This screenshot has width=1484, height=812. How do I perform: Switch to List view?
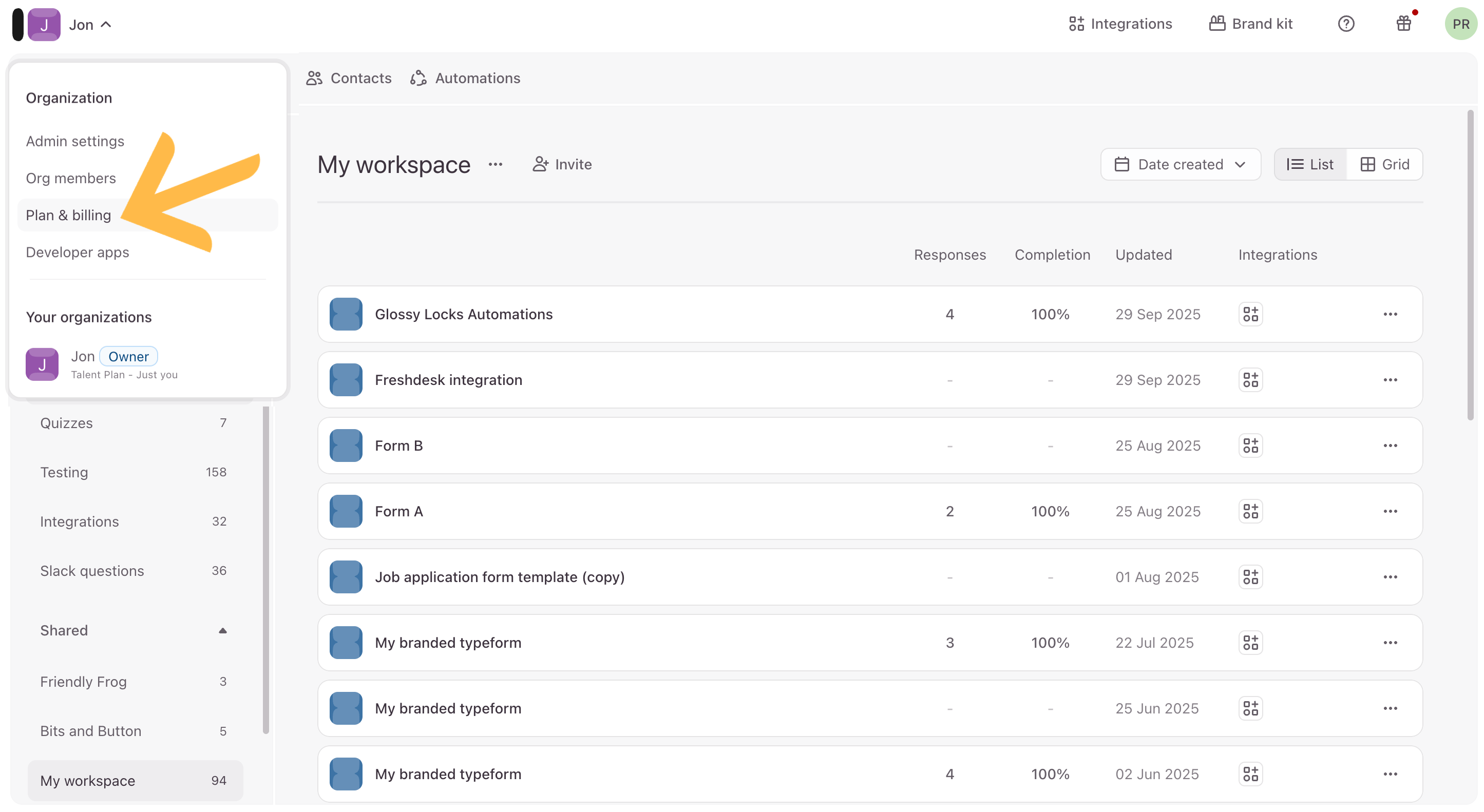(1310, 165)
